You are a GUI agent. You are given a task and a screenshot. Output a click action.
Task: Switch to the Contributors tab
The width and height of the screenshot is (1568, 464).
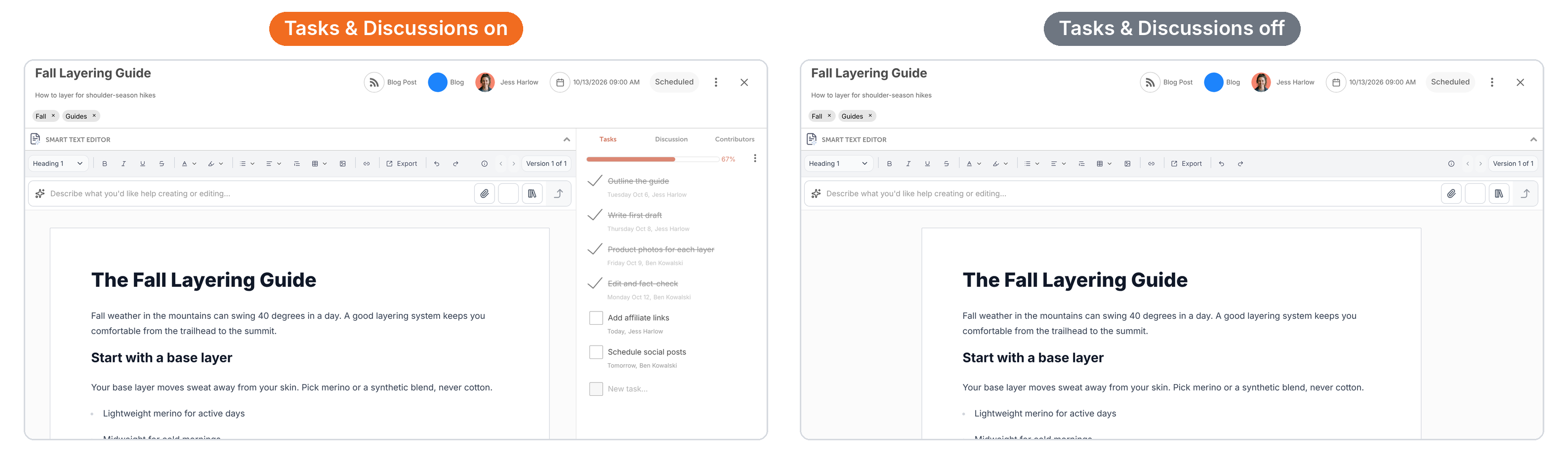click(734, 139)
